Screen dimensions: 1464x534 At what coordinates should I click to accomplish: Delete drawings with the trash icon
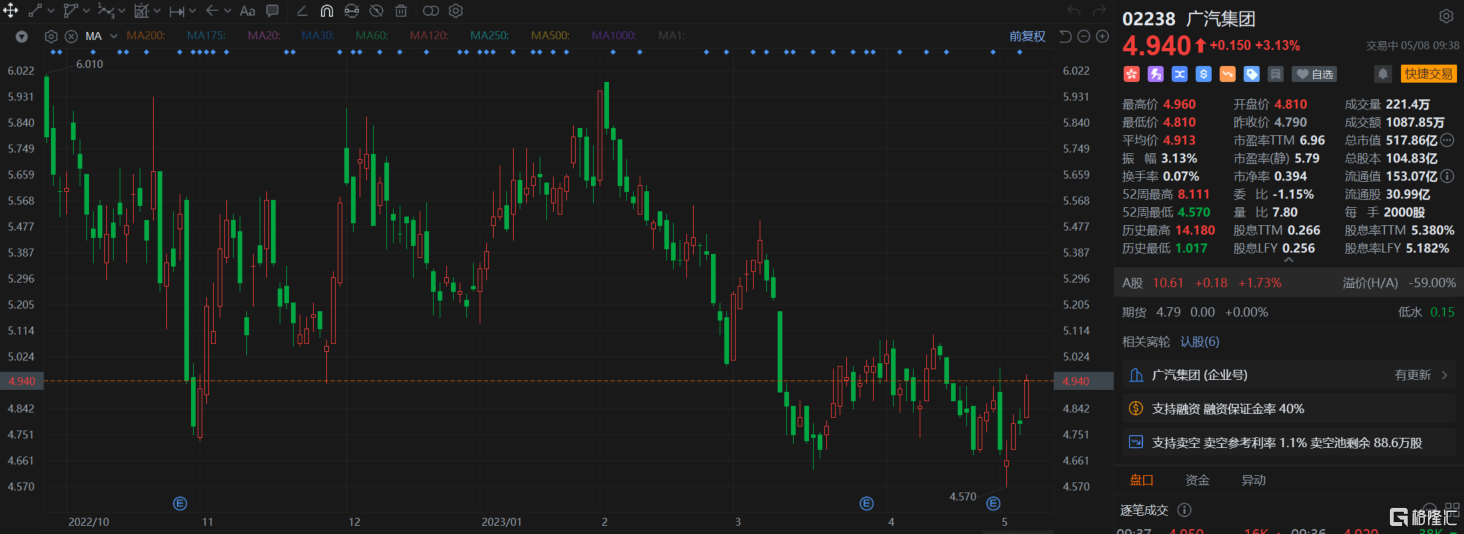point(401,12)
